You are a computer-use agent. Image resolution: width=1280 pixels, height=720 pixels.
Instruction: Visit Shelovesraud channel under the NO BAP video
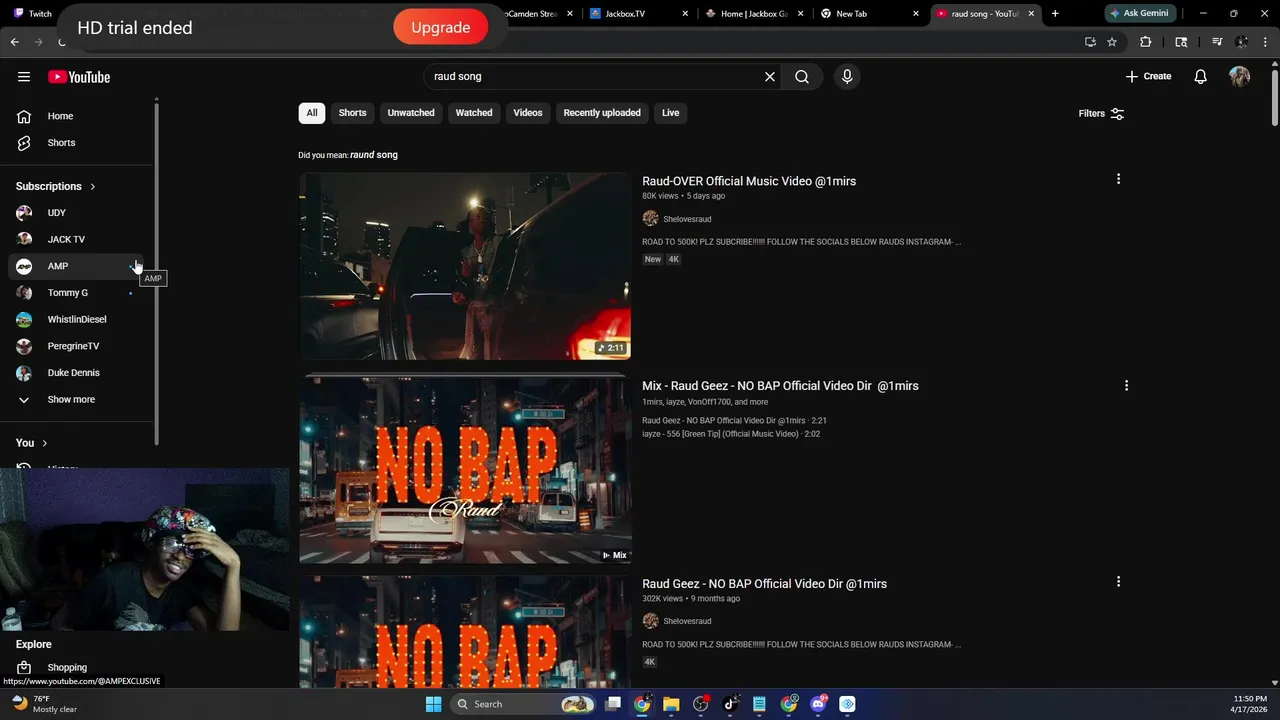click(x=687, y=621)
